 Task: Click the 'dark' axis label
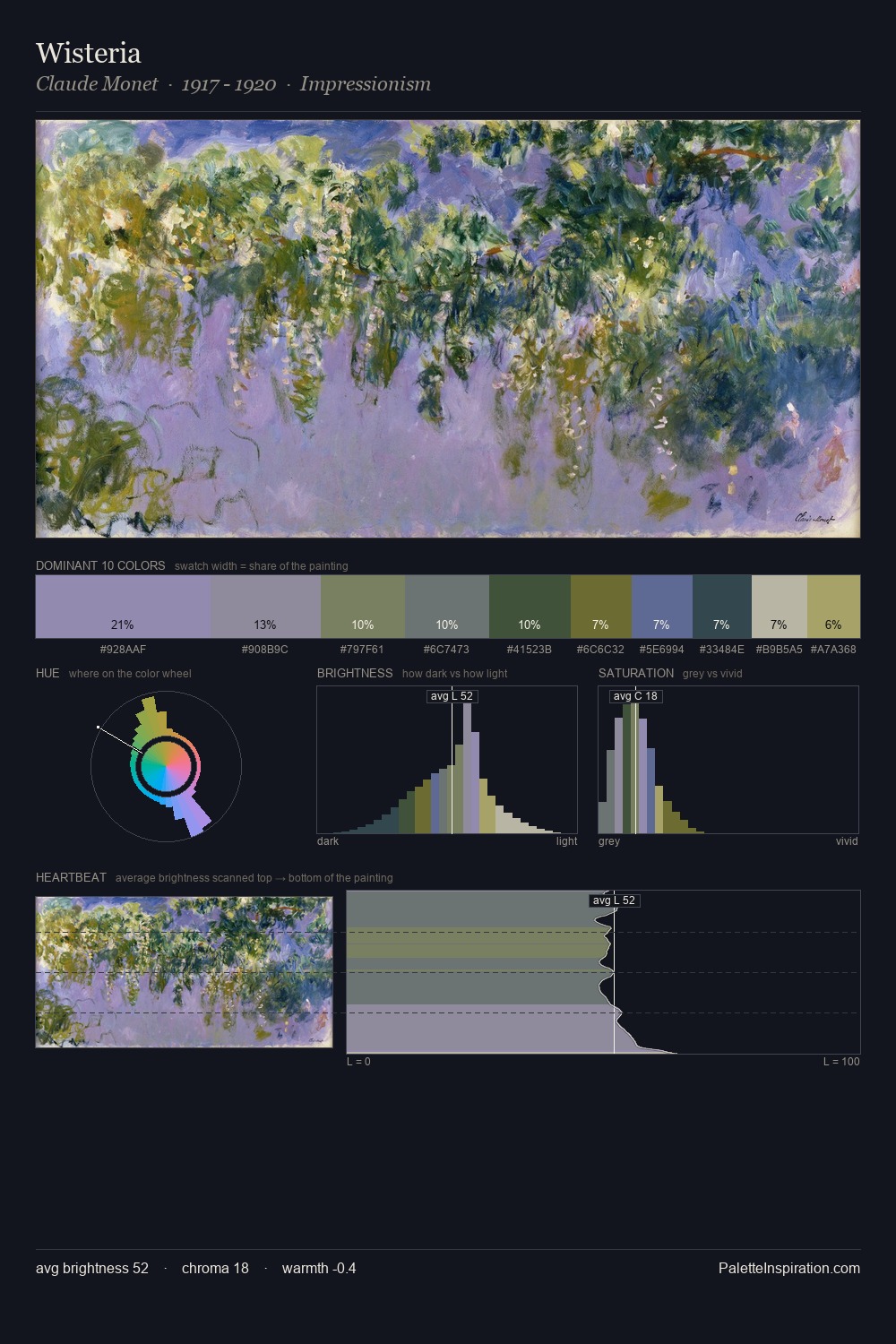328,840
